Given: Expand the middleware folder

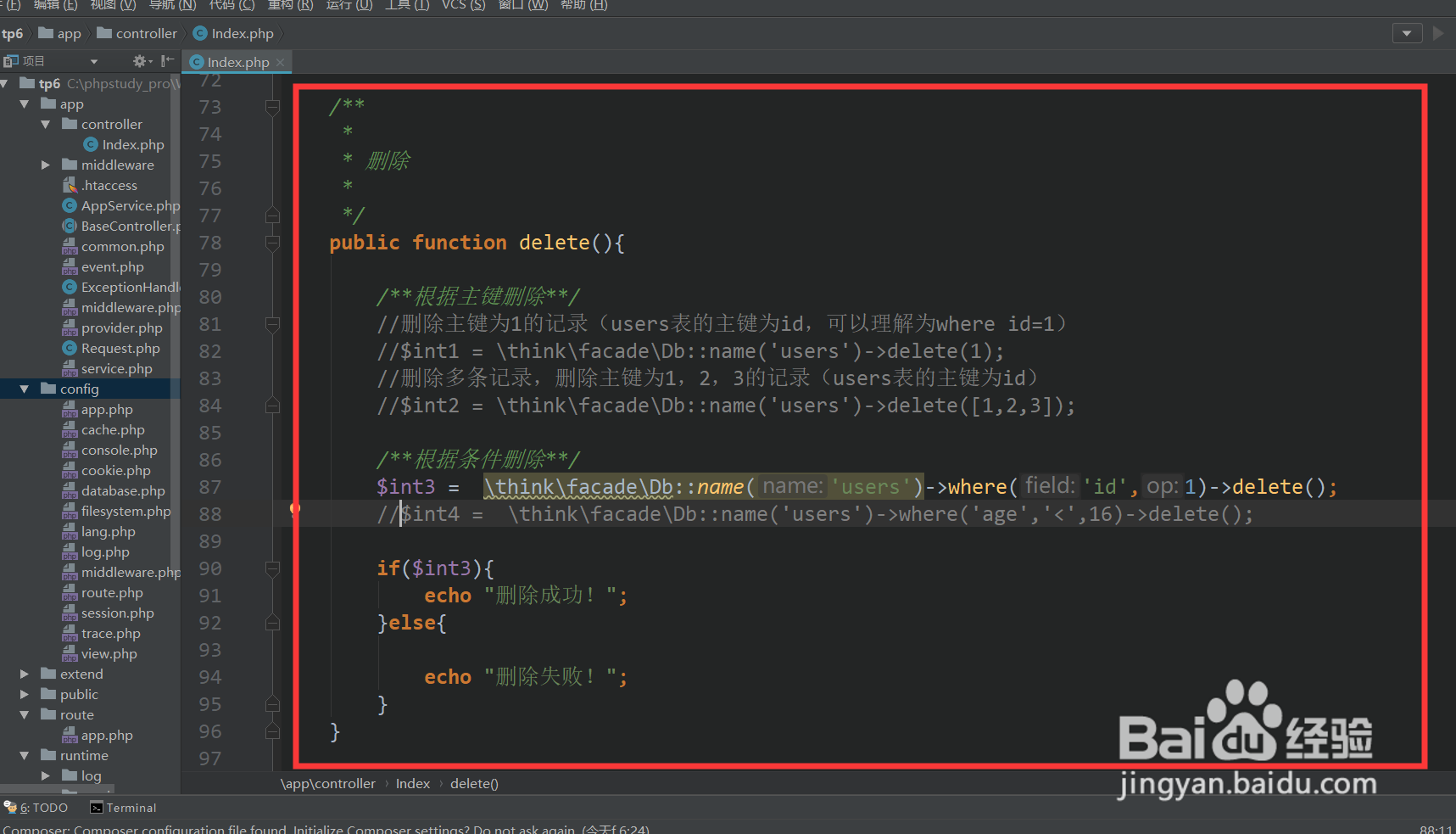Looking at the screenshot, I should [46, 165].
